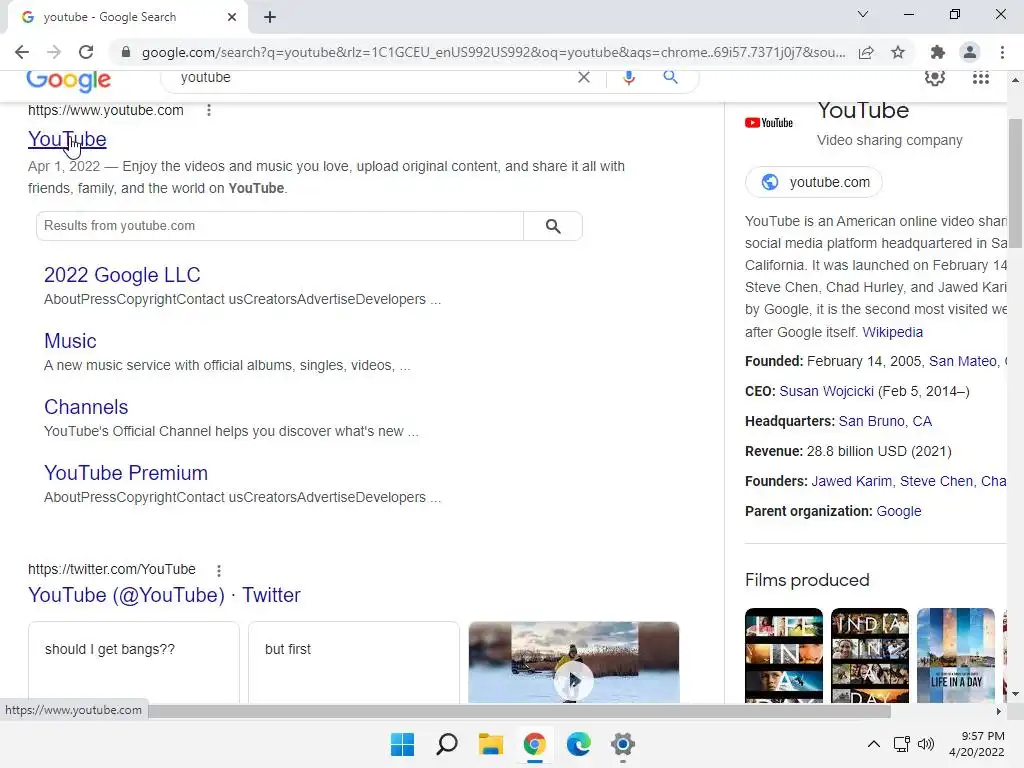Open the Music sitelink

coord(70,341)
